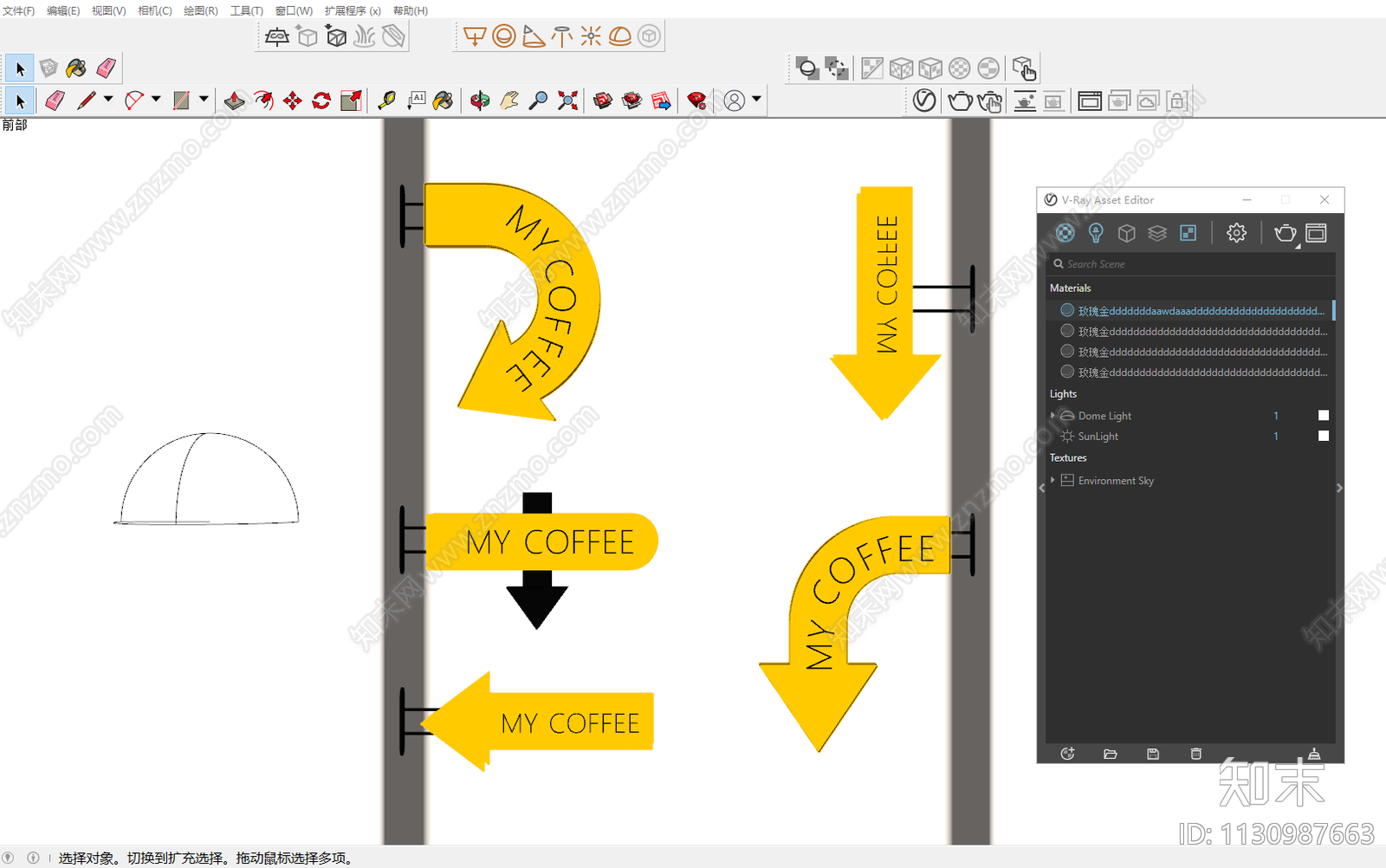Open the 扩展程序 menu

coord(353,10)
